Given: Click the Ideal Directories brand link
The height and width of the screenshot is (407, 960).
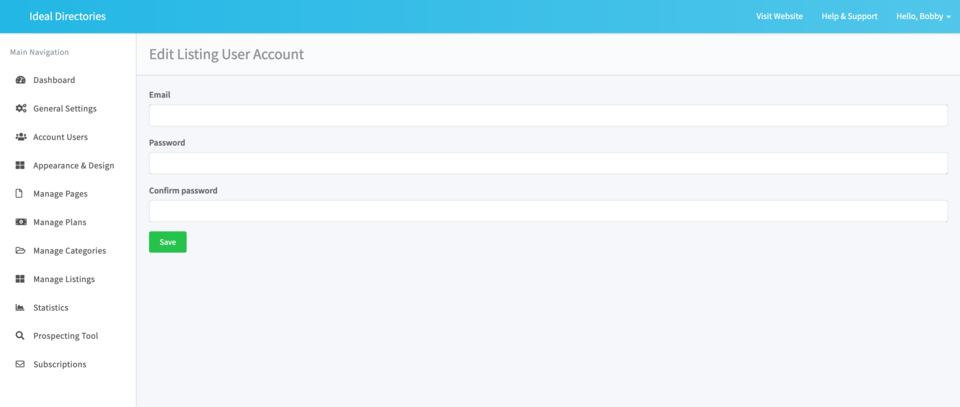Looking at the screenshot, I should tap(67, 17).
